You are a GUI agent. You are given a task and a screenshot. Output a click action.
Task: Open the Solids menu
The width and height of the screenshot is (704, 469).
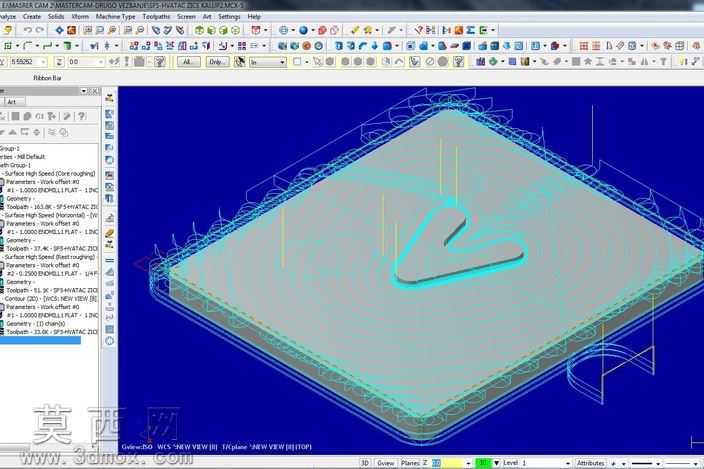(56, 17)
